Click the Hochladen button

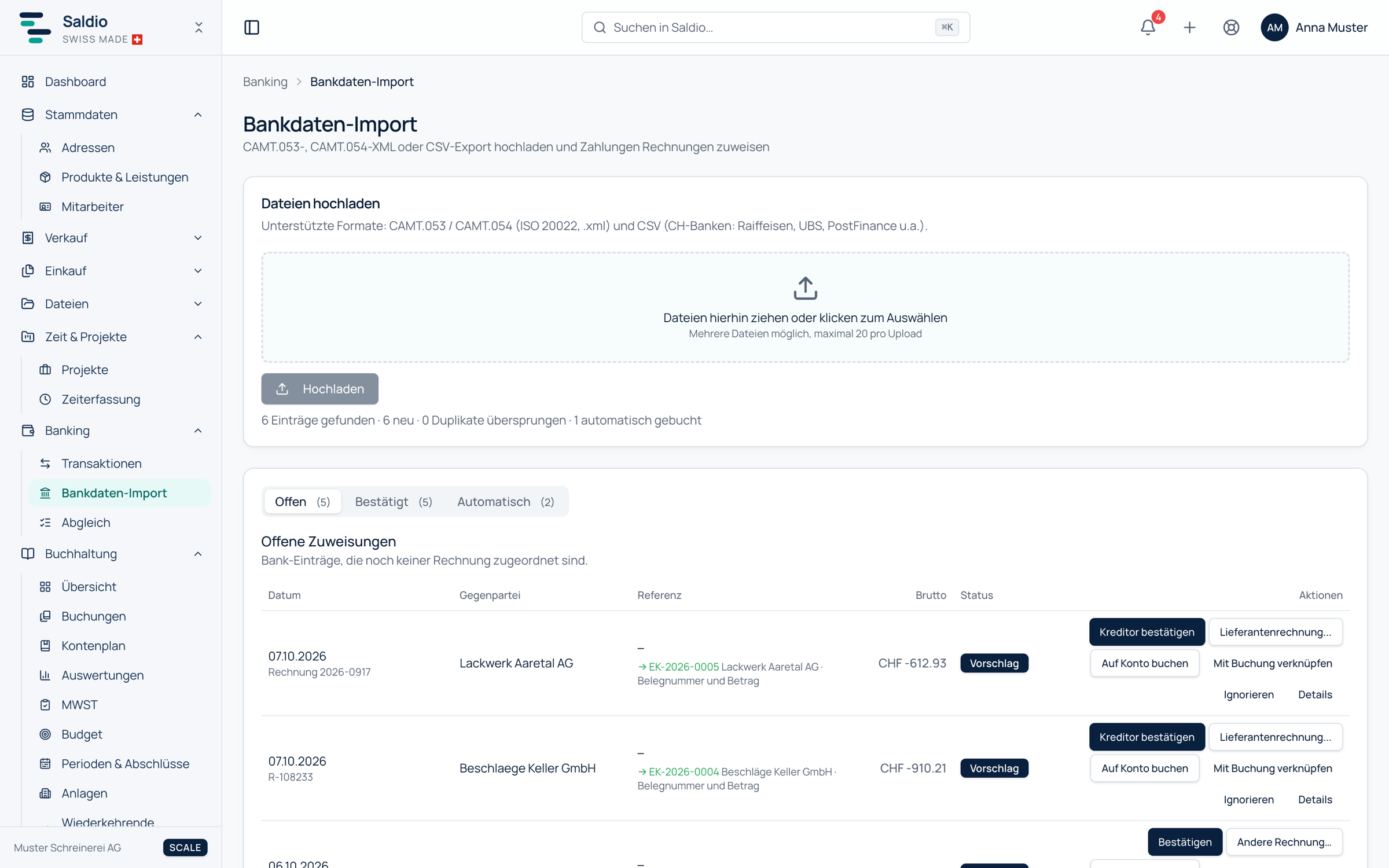coord(319,389)
